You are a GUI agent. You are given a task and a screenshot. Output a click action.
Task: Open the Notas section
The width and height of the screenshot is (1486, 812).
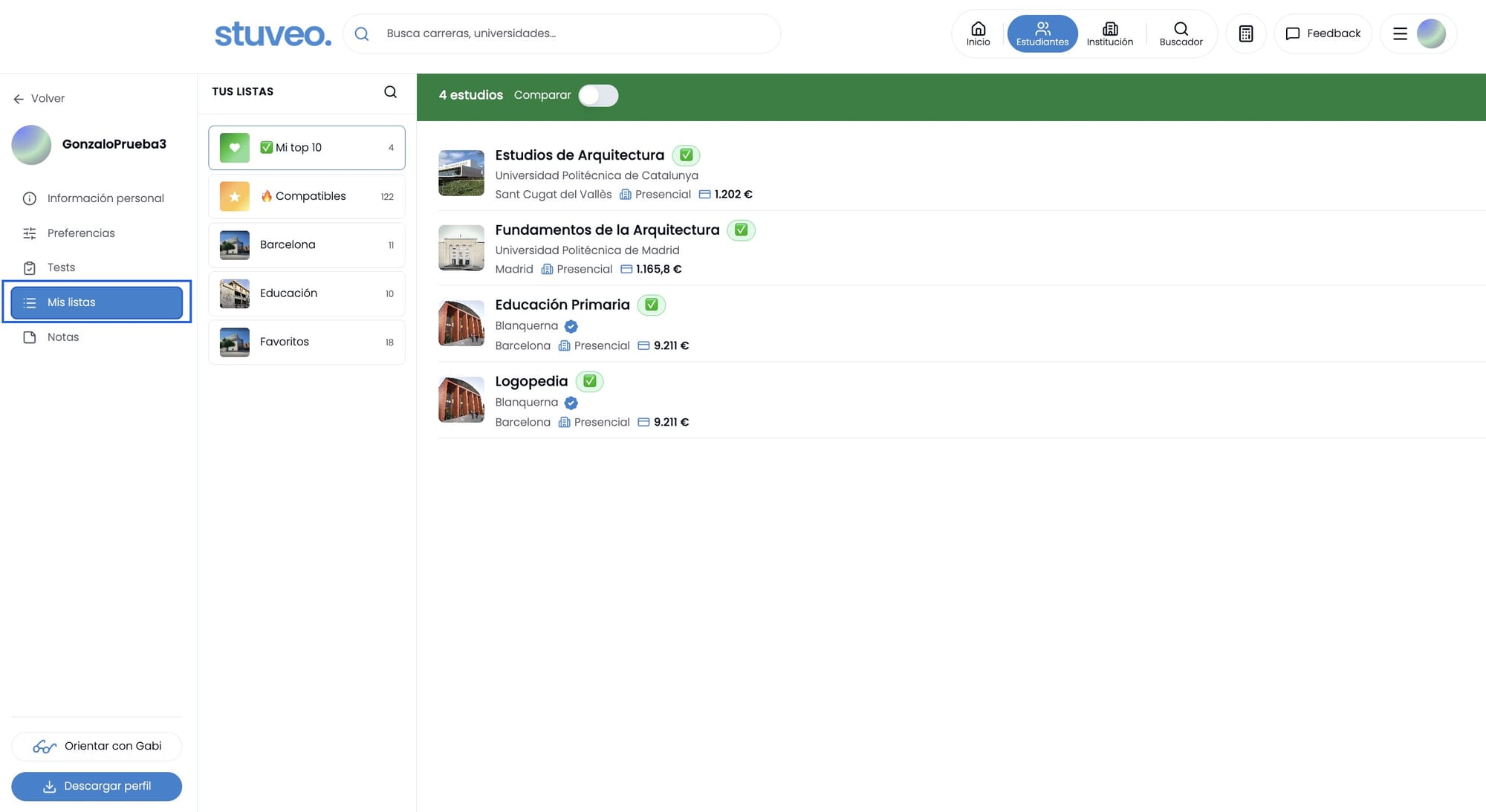pos(97,337)
